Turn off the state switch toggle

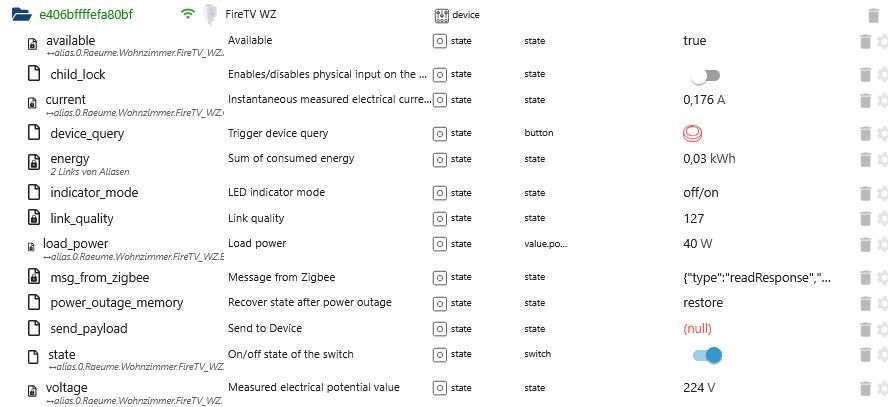click(x=707, y=355)
